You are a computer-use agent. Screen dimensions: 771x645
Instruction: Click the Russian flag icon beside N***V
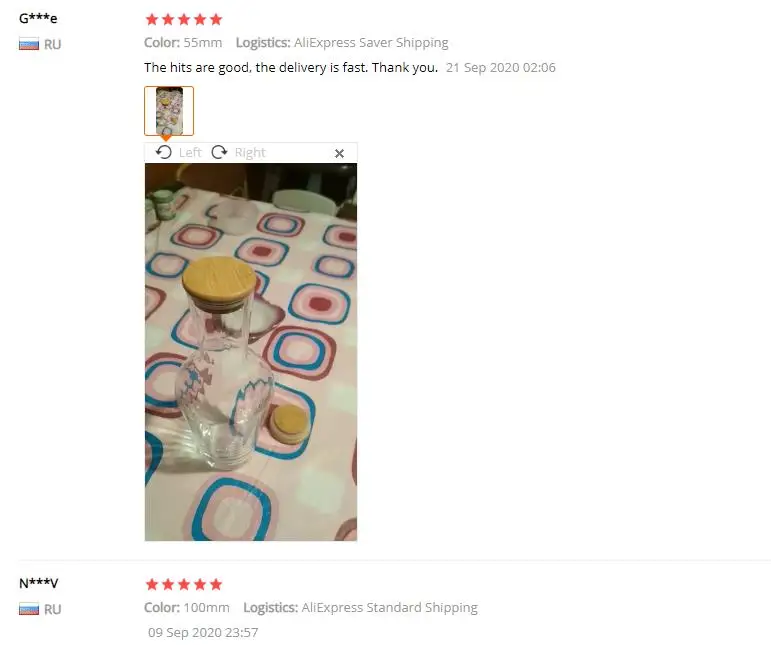[29, 609]
